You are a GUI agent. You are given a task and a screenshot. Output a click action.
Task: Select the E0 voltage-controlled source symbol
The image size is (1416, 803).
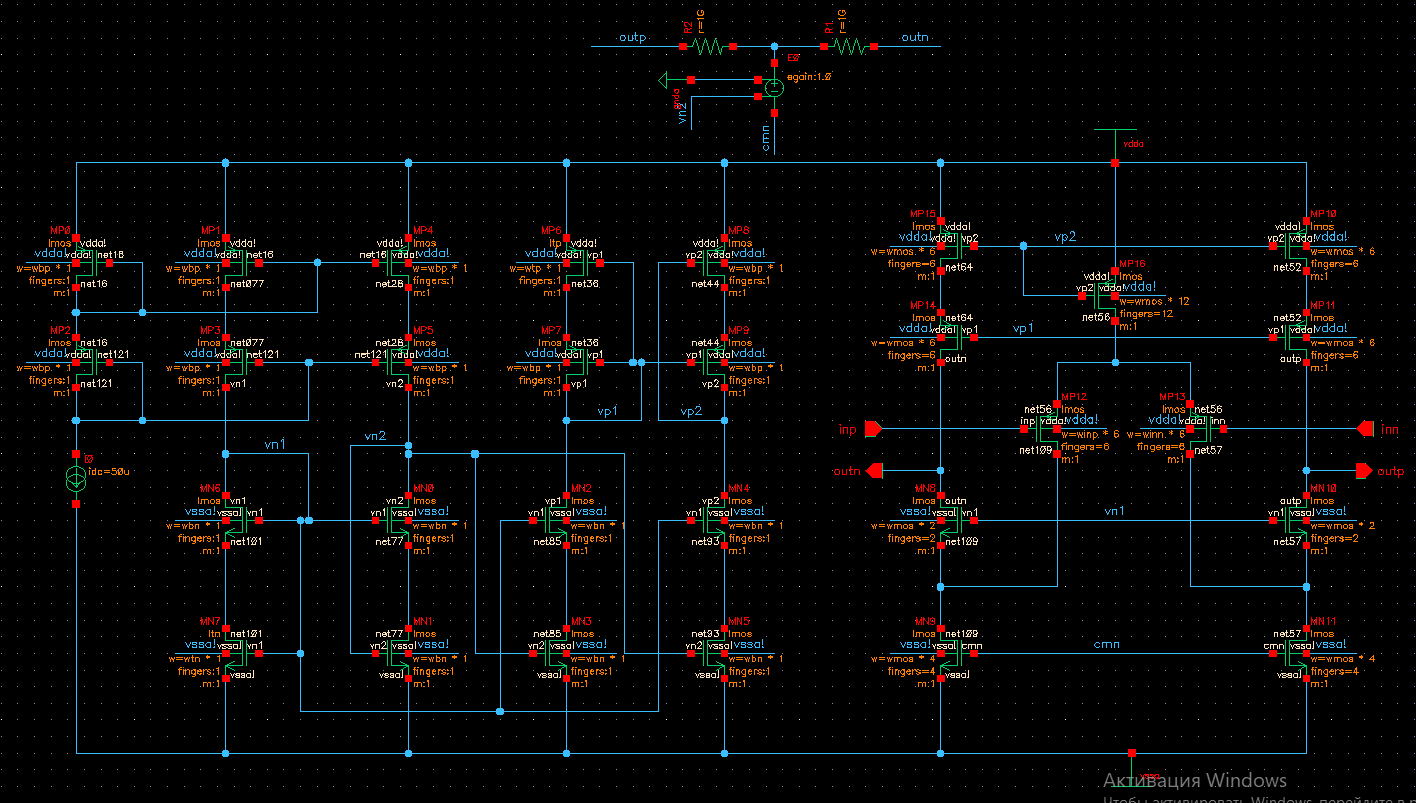[773, 87]
